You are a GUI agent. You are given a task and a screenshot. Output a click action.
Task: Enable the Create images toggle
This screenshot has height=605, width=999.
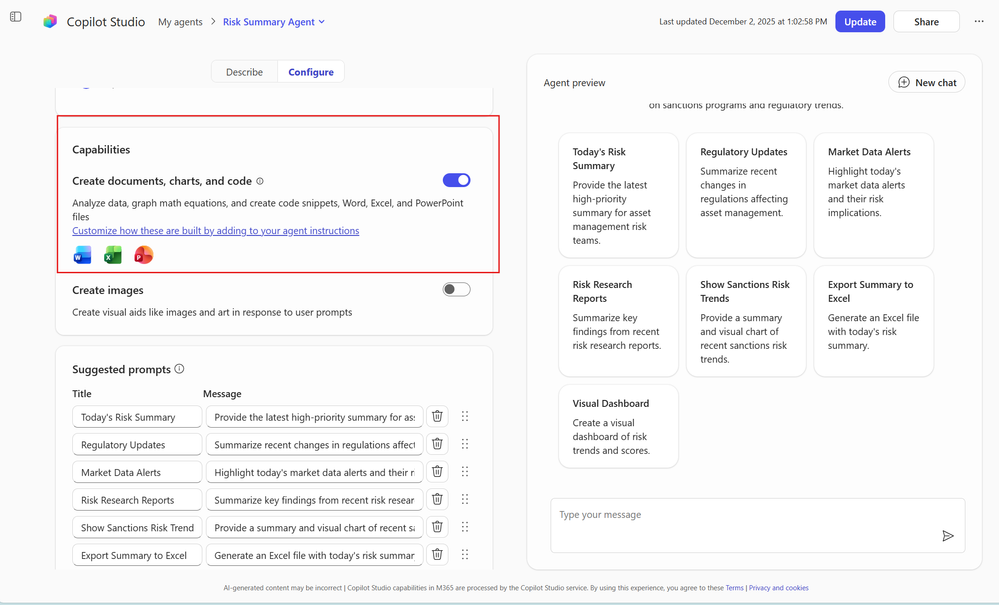tap(456, 289)
